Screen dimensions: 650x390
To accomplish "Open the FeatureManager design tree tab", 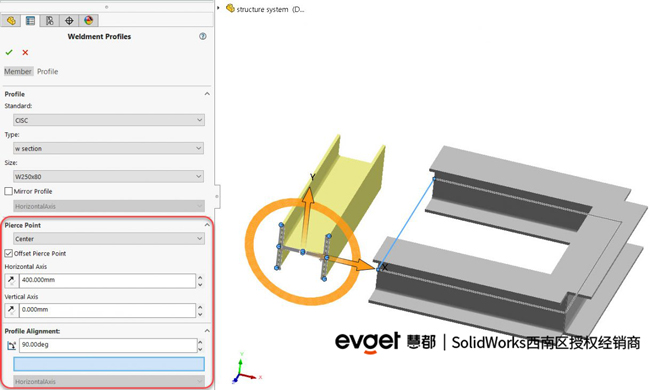I will point(11,20).
